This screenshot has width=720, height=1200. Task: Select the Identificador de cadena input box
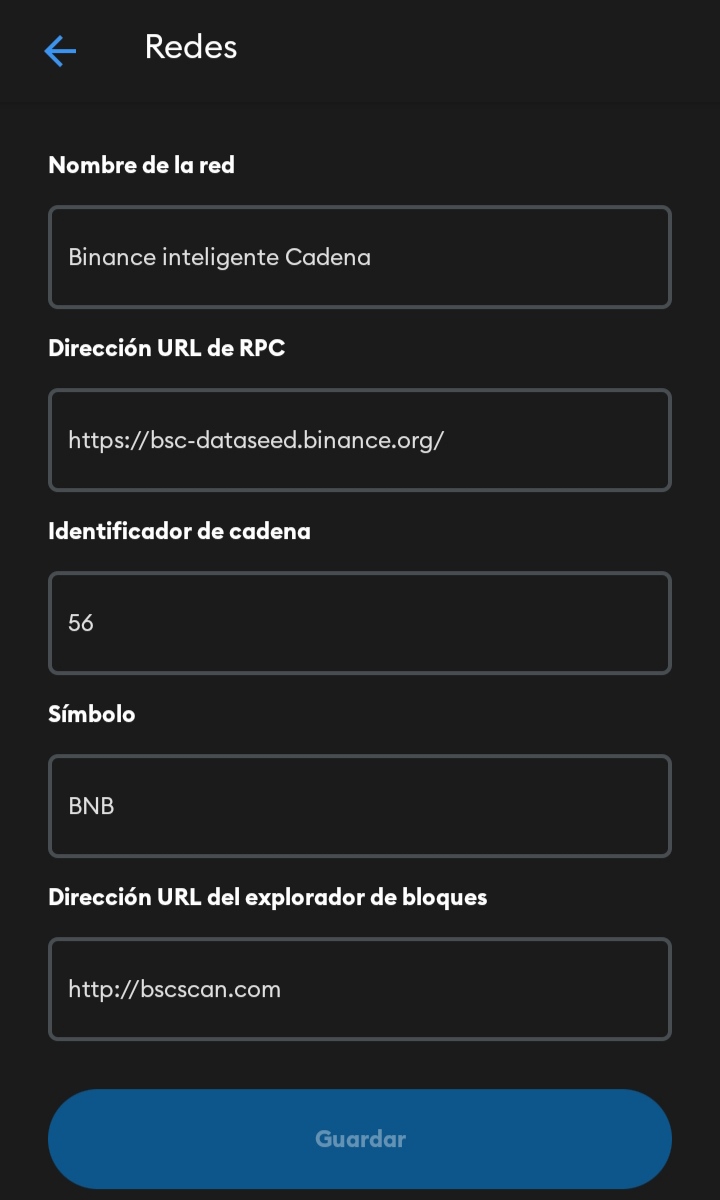(x=360, y=623)
